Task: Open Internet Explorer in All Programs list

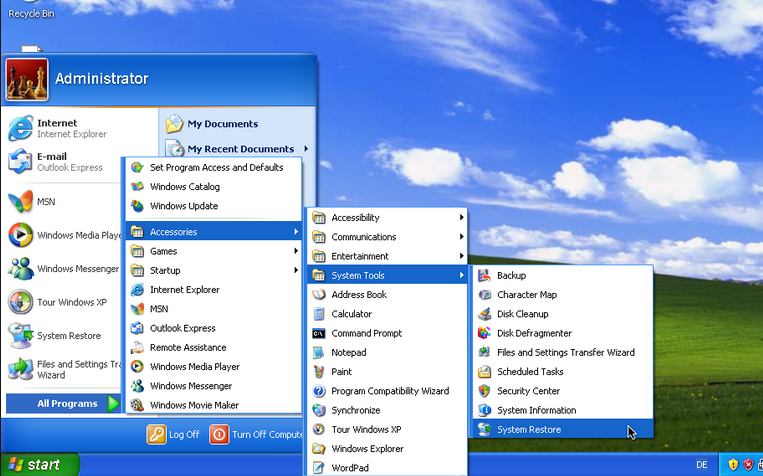Action: (214, 290)
